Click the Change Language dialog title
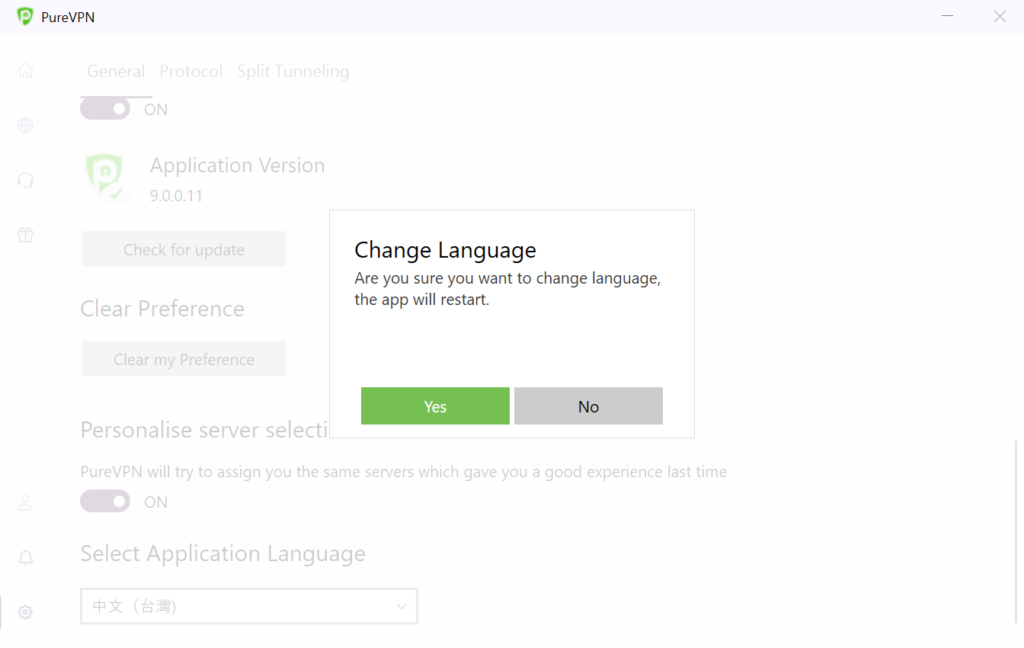Image resolution: width=1024 pixels, height=648 pixels. tap(445, 250)
